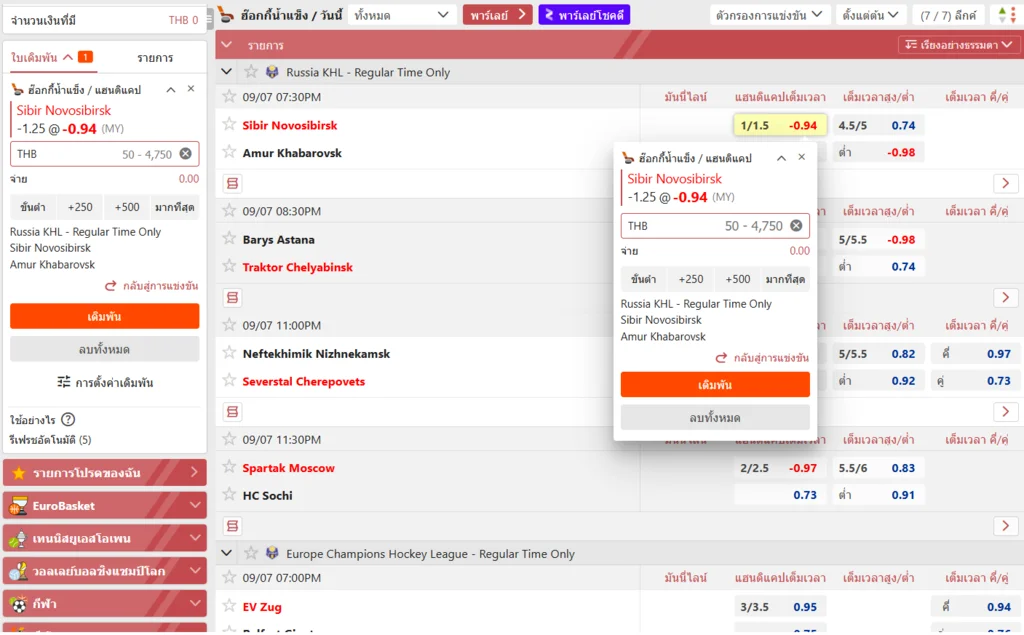Switch to the รายการ tab
1024x635 pixels.
coord(155,58)
